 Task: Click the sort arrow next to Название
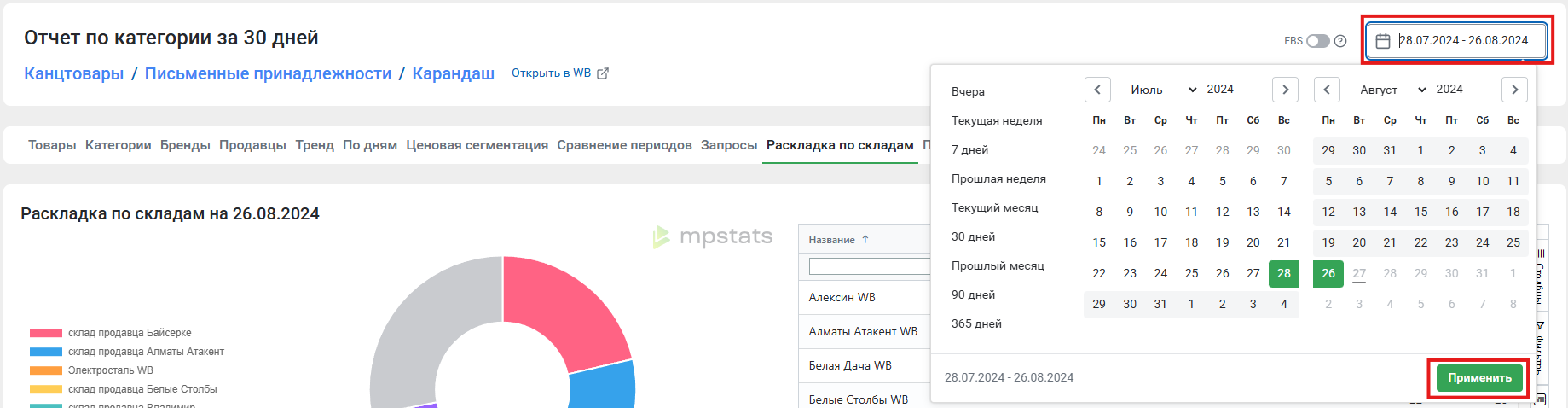pyautogui.click(x=865, y=240)
